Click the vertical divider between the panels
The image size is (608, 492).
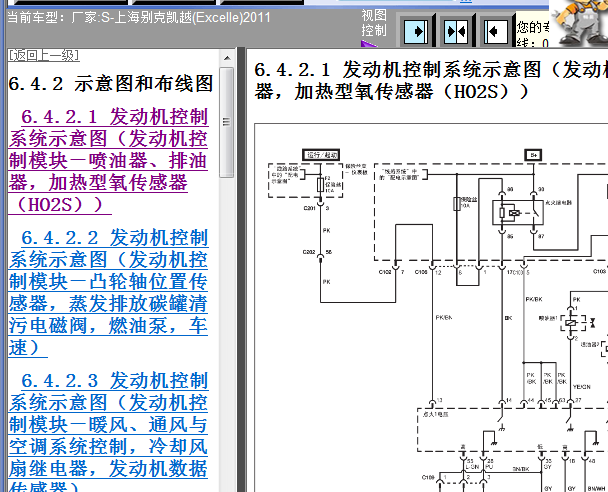(x=241, y=269)
